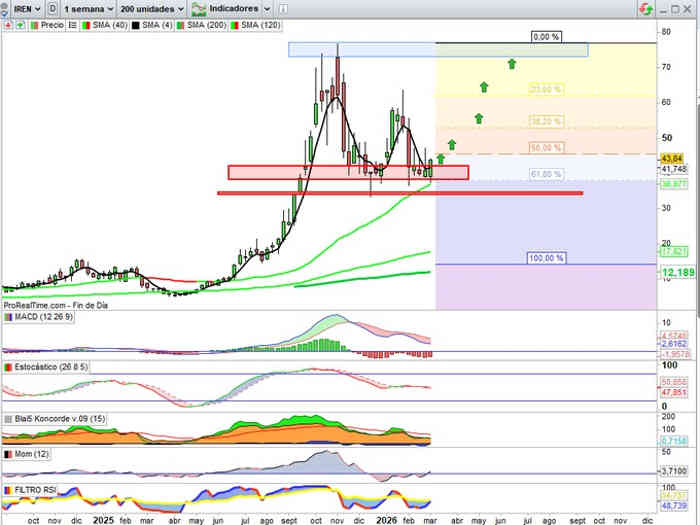Open the IREN ticker dropdown
700x525 pixels.
point(21,7)
